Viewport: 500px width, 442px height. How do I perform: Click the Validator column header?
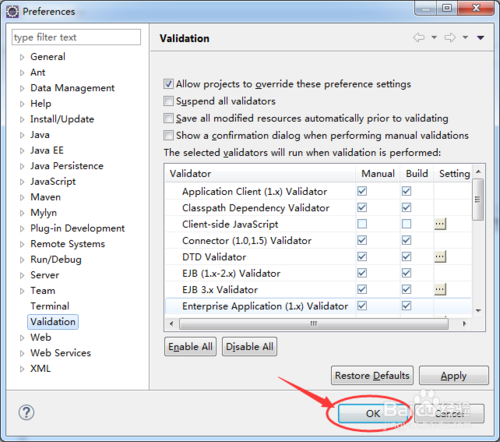pyautogui.click(x=260, y=173)
